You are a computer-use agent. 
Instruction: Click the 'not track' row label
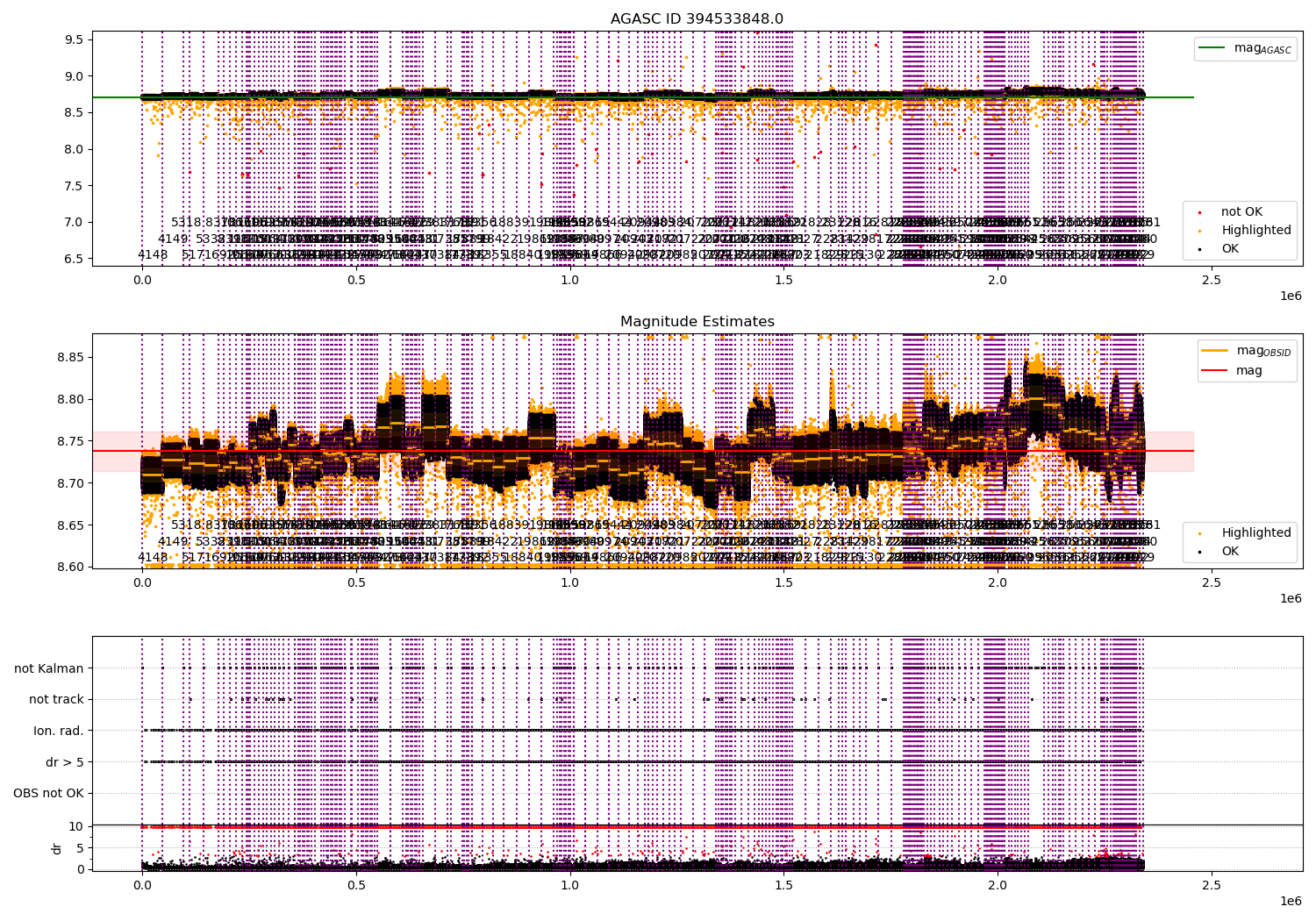[56, 699]
